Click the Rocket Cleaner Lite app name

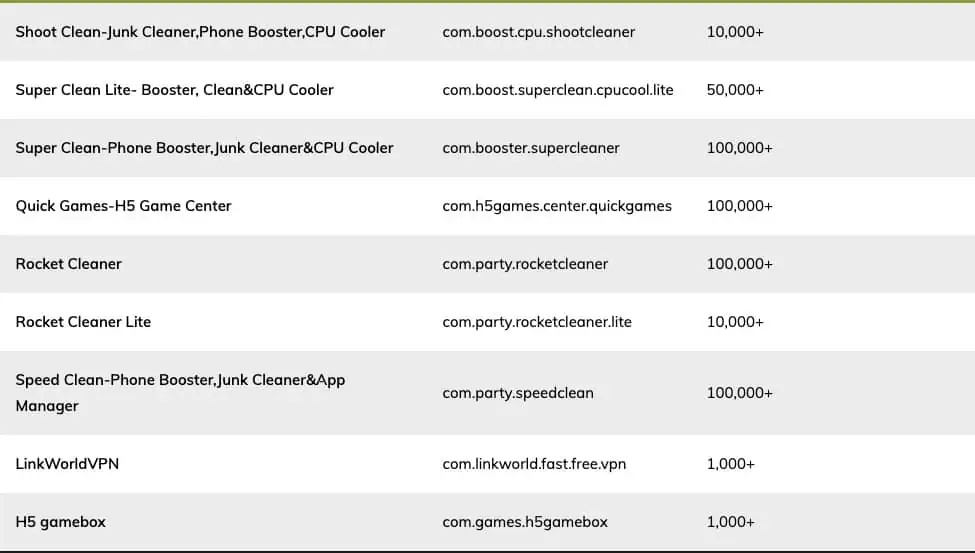[x=83, y=322]
